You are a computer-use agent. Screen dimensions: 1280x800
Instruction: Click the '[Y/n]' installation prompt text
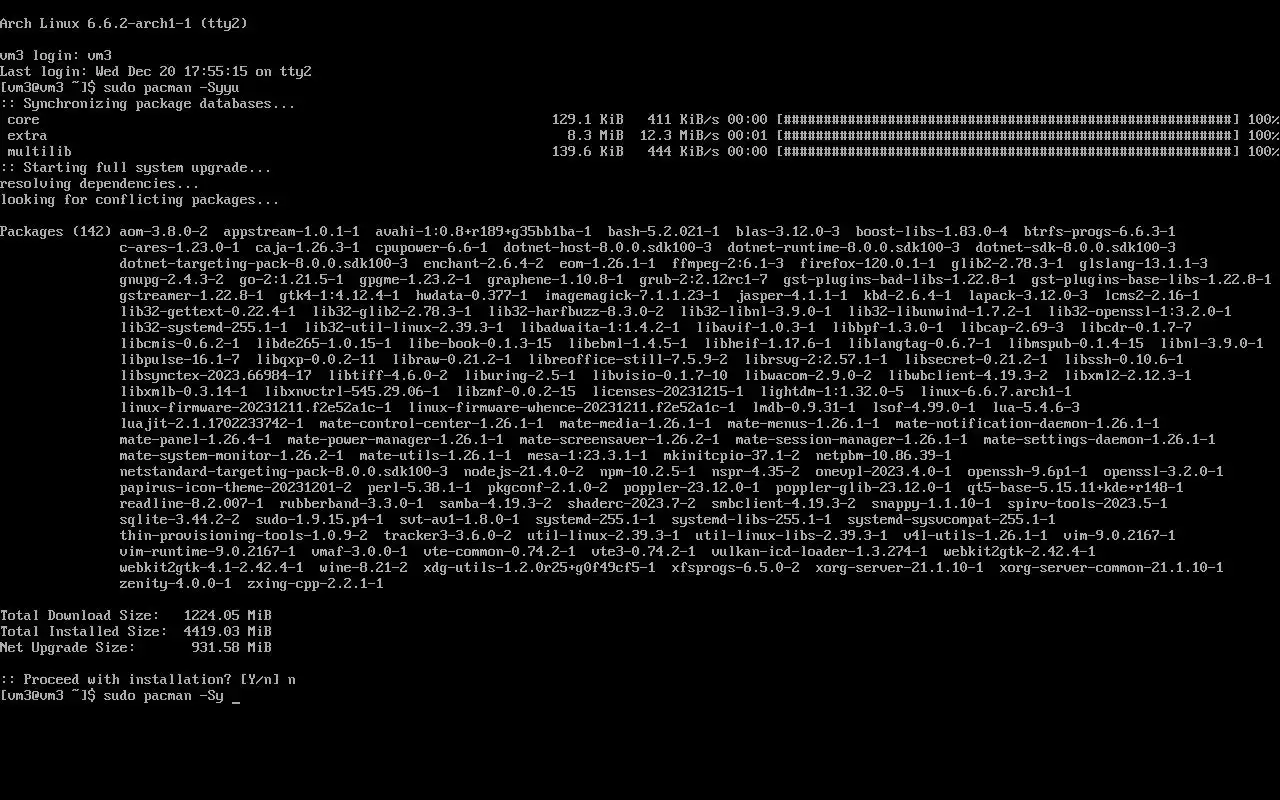pos(260,679)
